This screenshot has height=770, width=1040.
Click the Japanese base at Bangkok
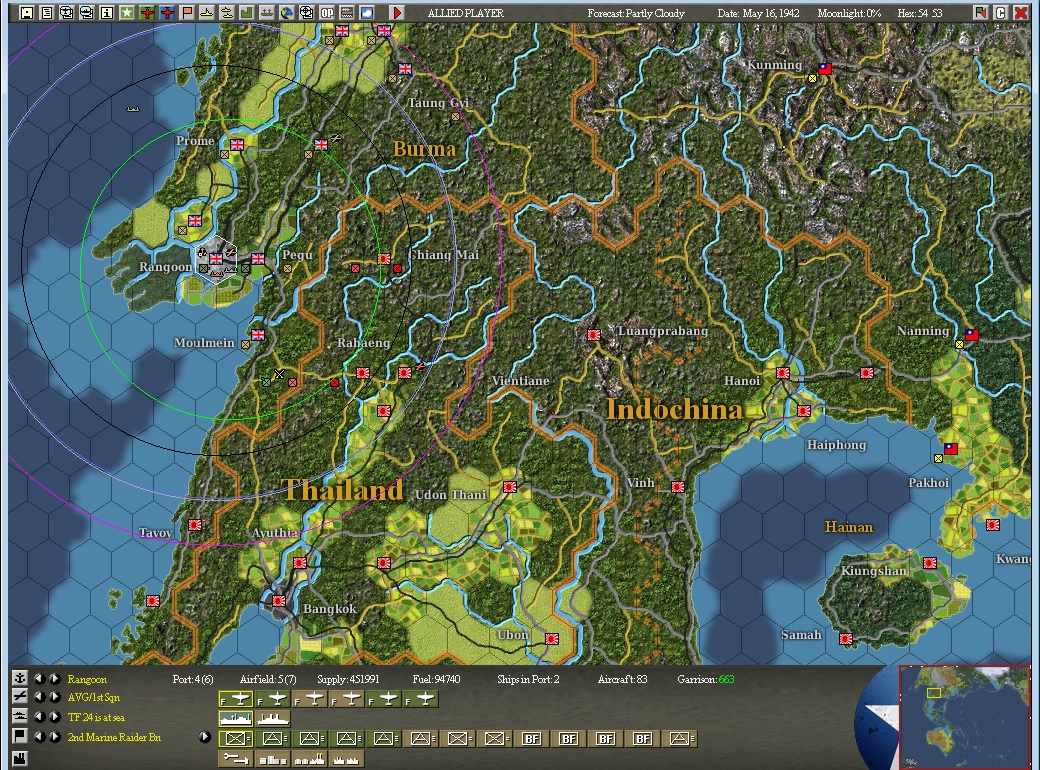(279, 601)
